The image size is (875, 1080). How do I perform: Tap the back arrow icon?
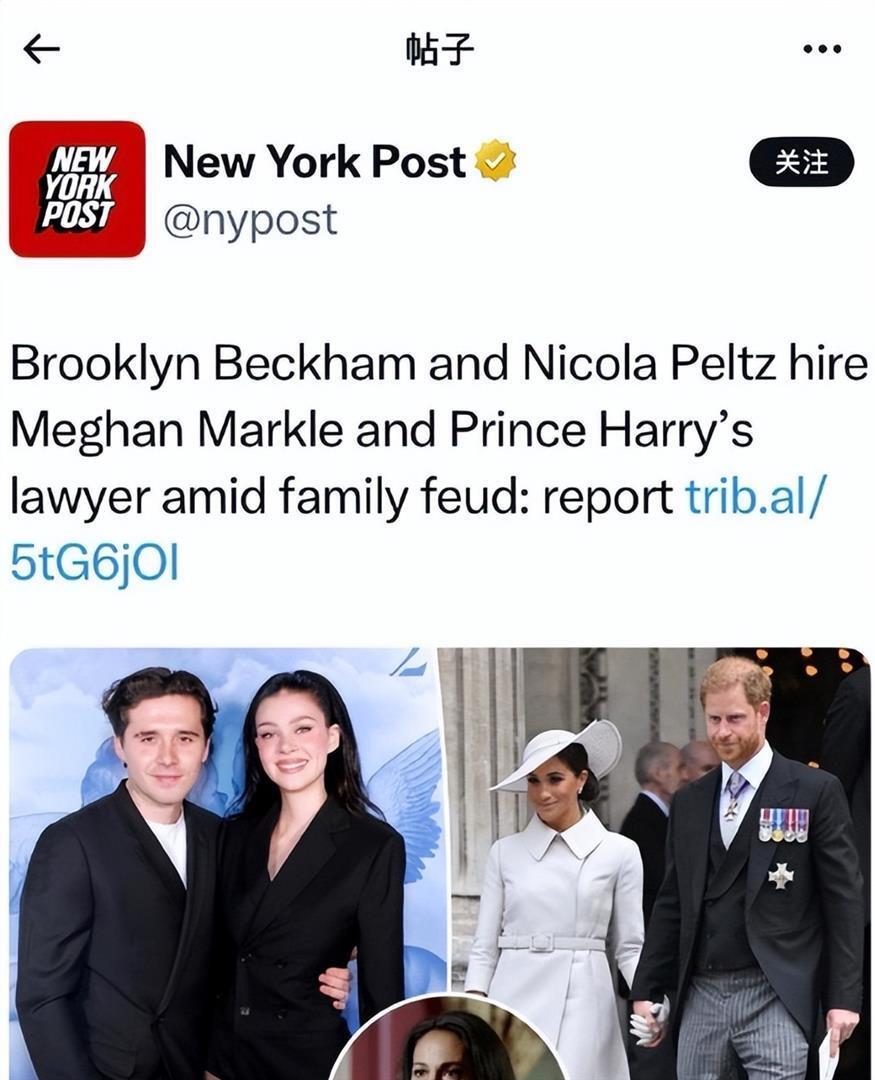41,49
